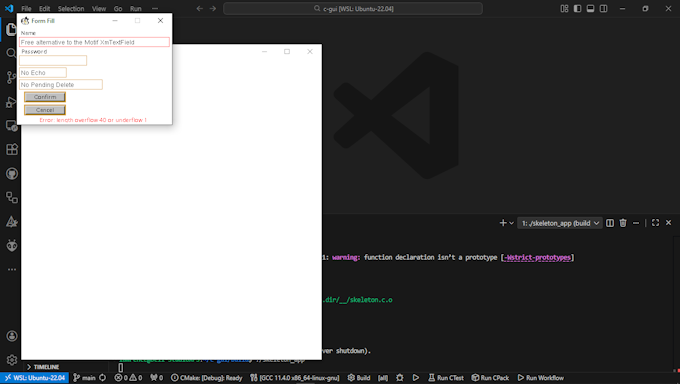This screenshot has height=384, width=680.
Task: Click the Name text field in Form Fill
Action: click(94, 42)
